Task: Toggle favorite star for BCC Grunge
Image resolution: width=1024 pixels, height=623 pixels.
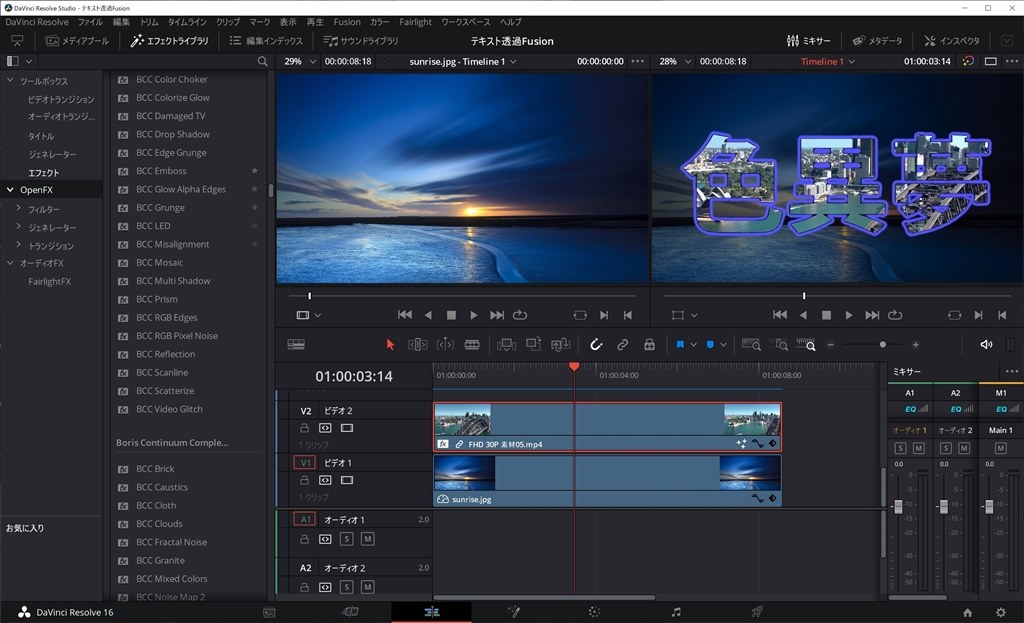Action: (x=255, y=207)
